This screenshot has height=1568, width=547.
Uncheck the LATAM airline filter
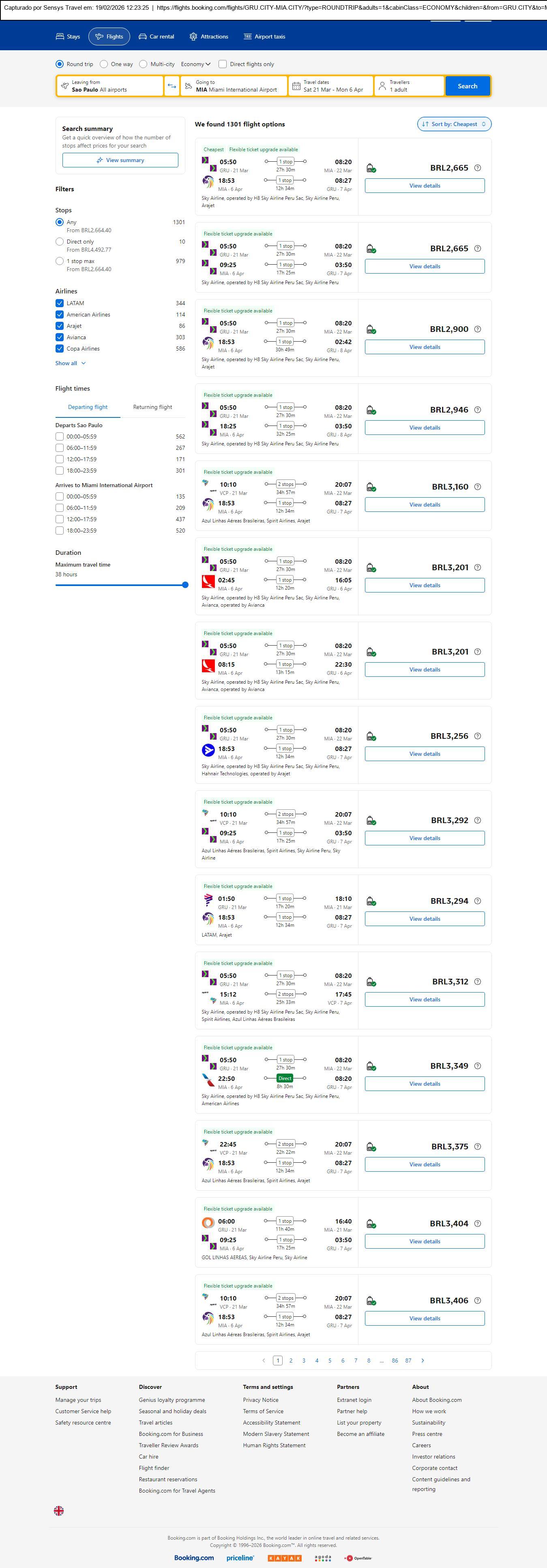tap(60, 303)
